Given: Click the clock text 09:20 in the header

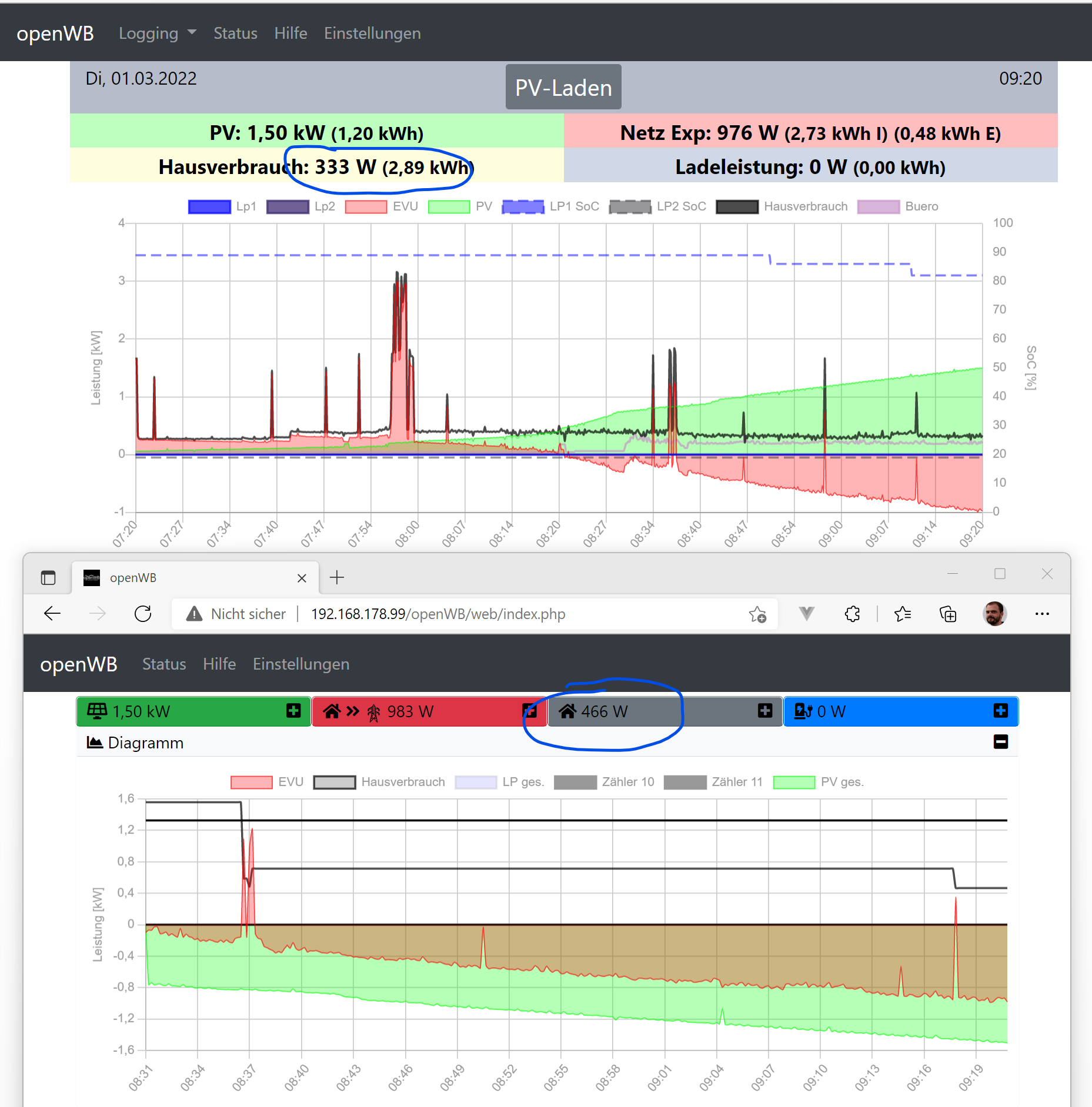Looking at the screenshot, I should coord(1020,79).
